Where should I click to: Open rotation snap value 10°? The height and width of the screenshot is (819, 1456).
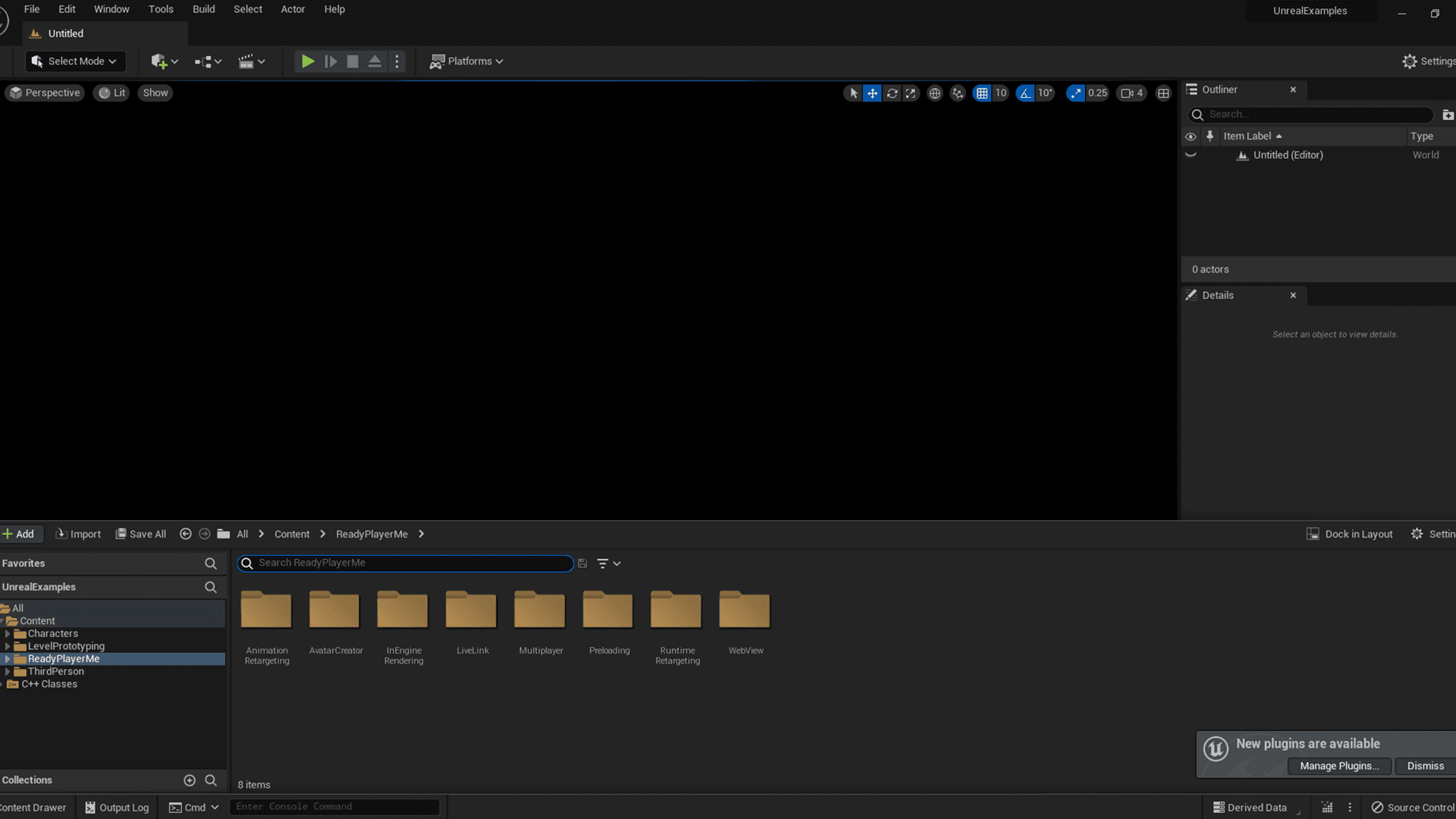pos(1045,93)
